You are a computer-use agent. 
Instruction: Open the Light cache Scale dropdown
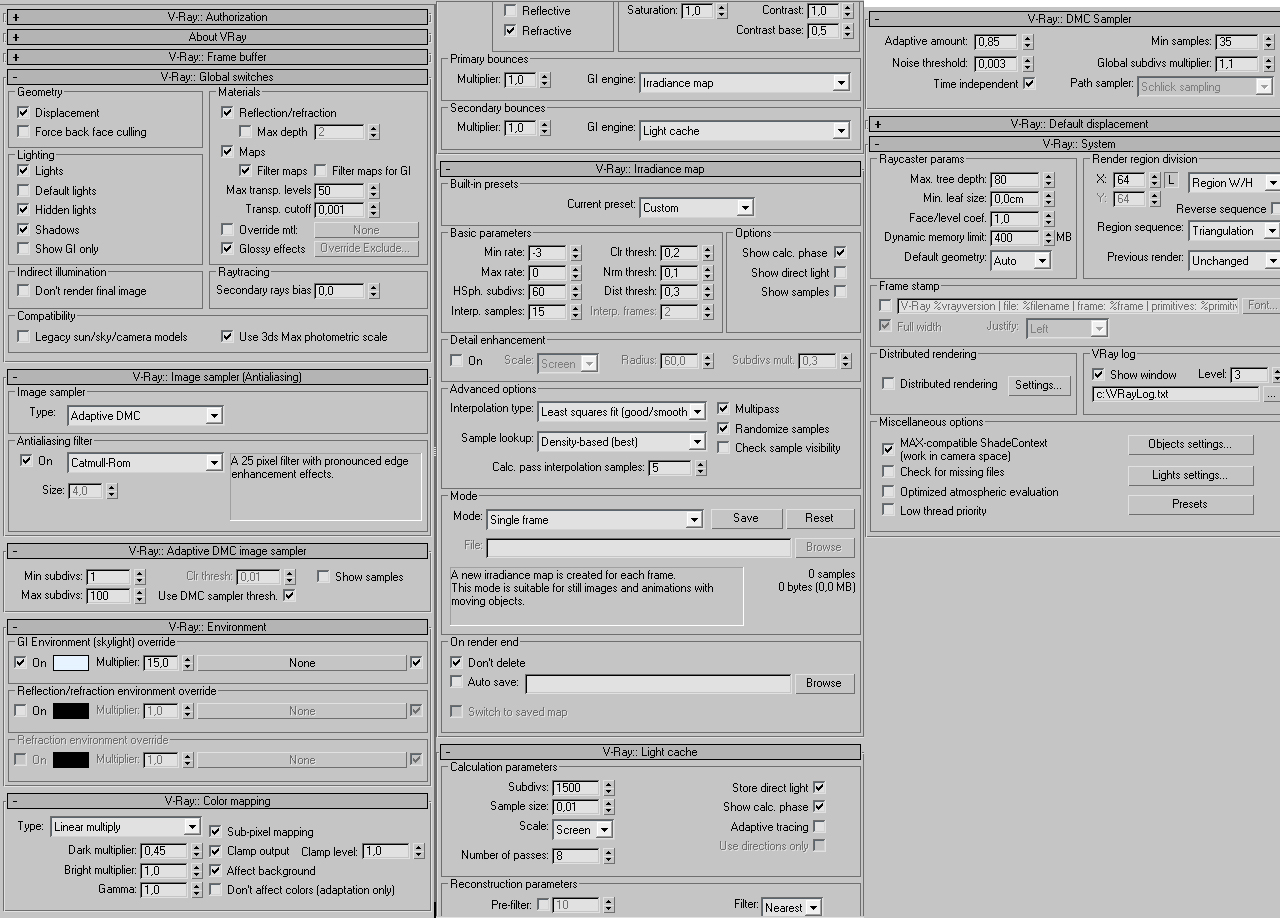(582, 829)
